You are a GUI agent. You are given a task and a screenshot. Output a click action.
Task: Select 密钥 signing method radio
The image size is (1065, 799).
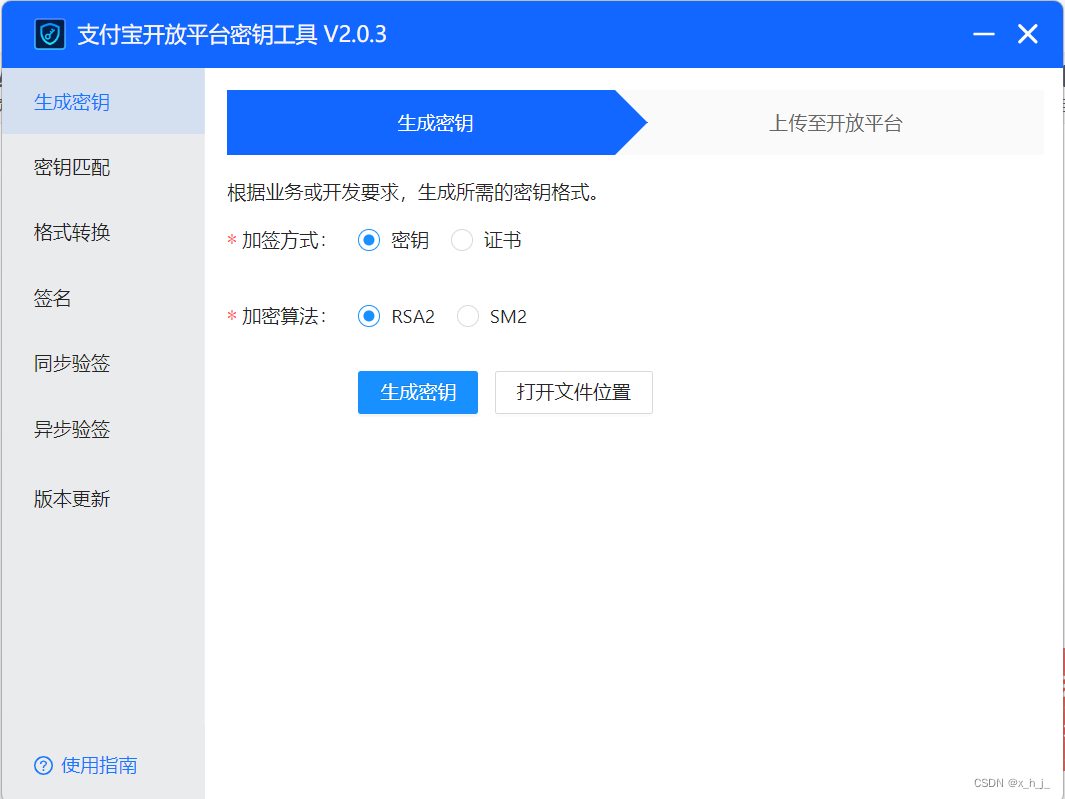[x=369, y=240]
